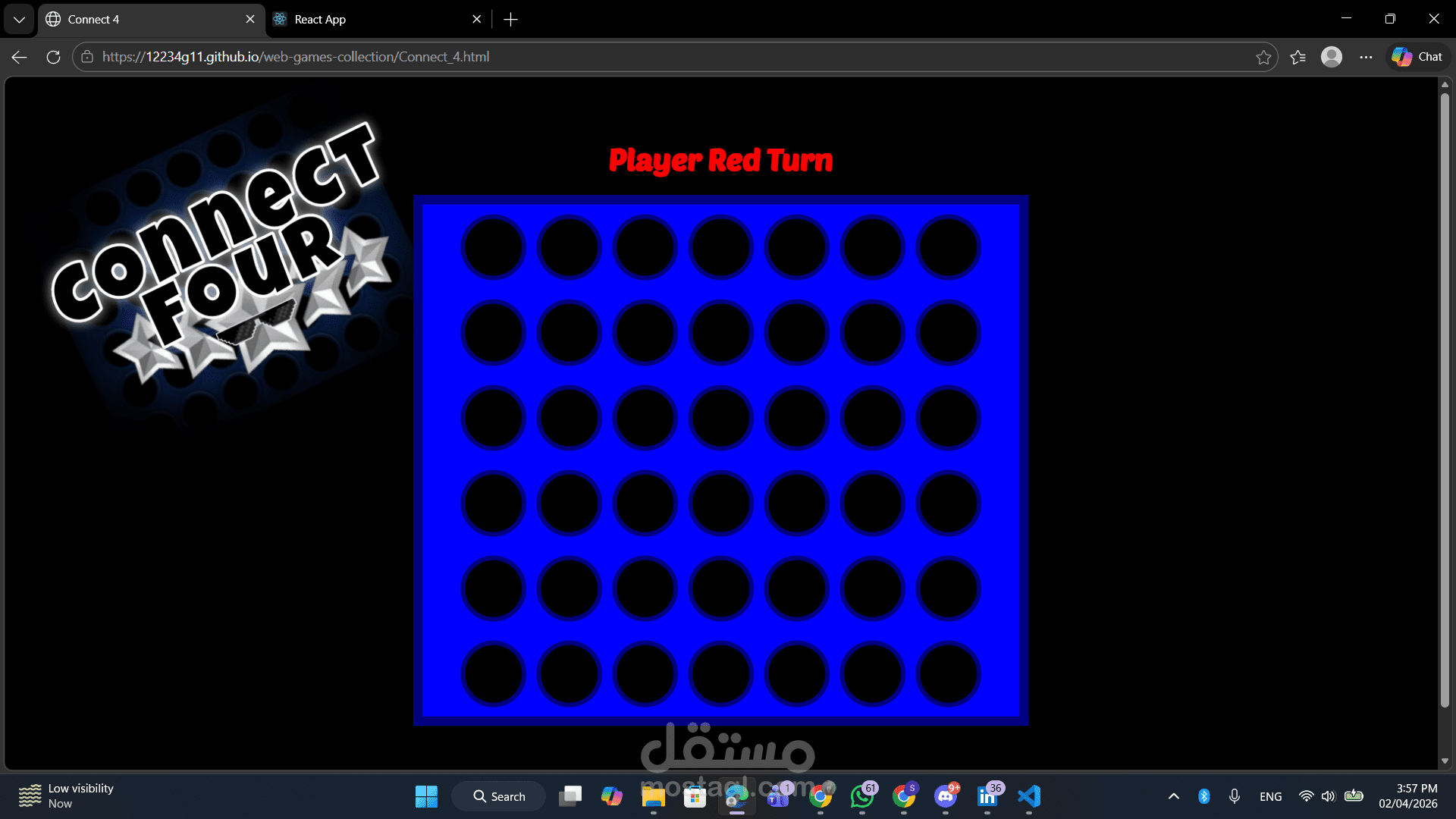Drop a disc in the top-left board slot
The height and width of the screenshot is (819, 1456).
point(494,248)
